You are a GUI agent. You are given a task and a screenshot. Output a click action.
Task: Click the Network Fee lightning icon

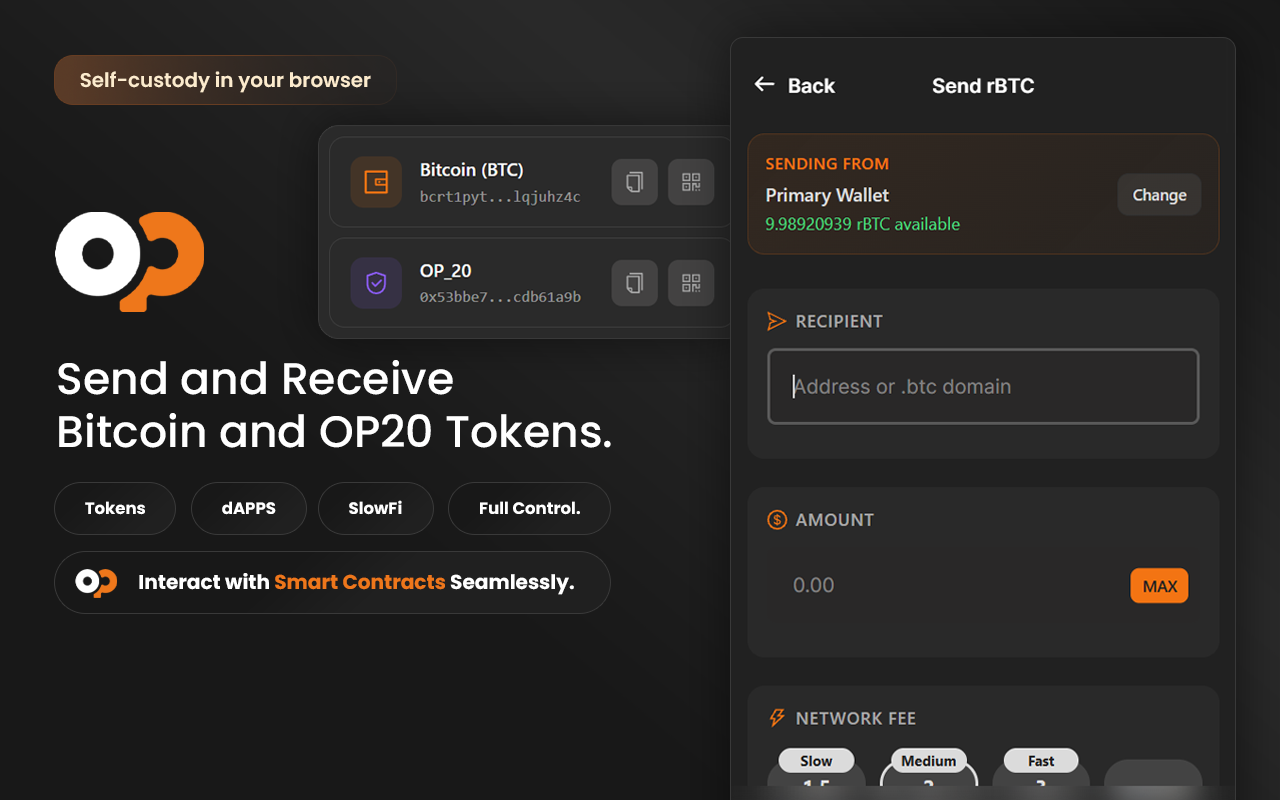[x=777, y=718]
